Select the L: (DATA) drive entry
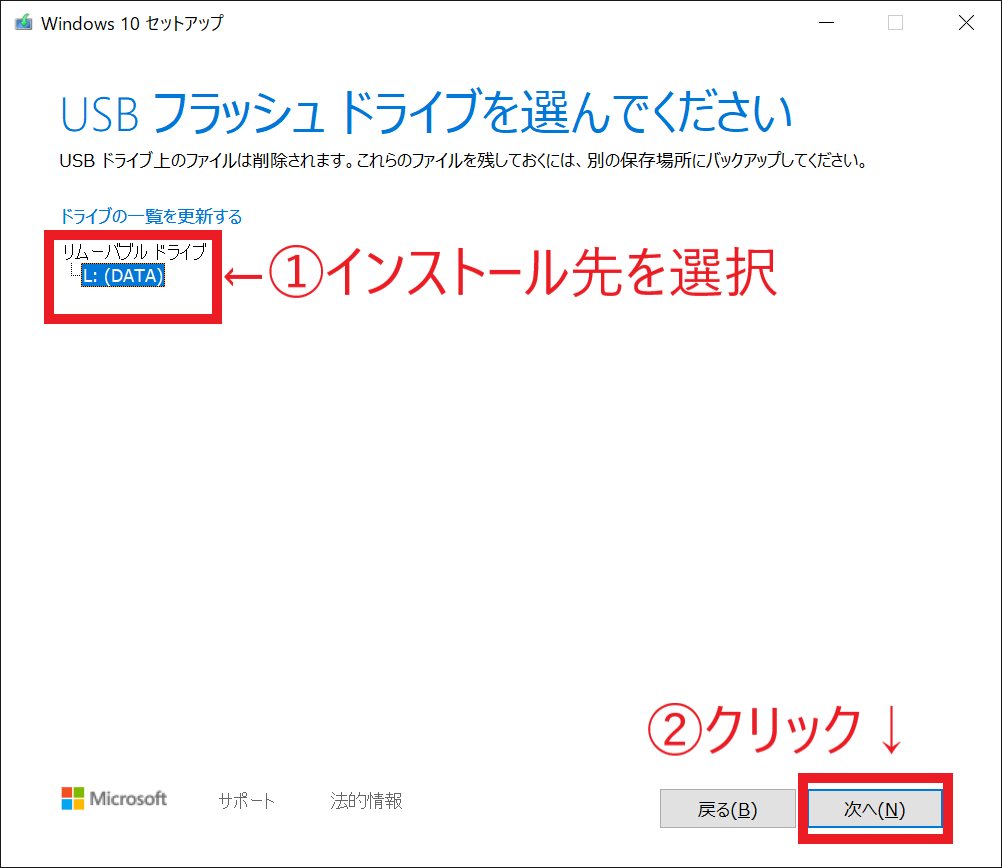This screenshot has width=1002, height=868. (123, 276)
